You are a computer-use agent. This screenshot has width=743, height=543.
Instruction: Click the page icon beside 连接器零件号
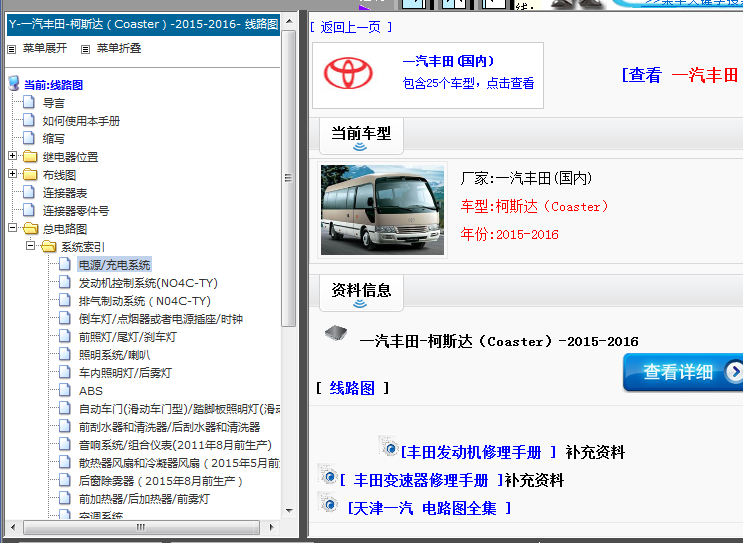pyautogui.click(x=29, y=210)
